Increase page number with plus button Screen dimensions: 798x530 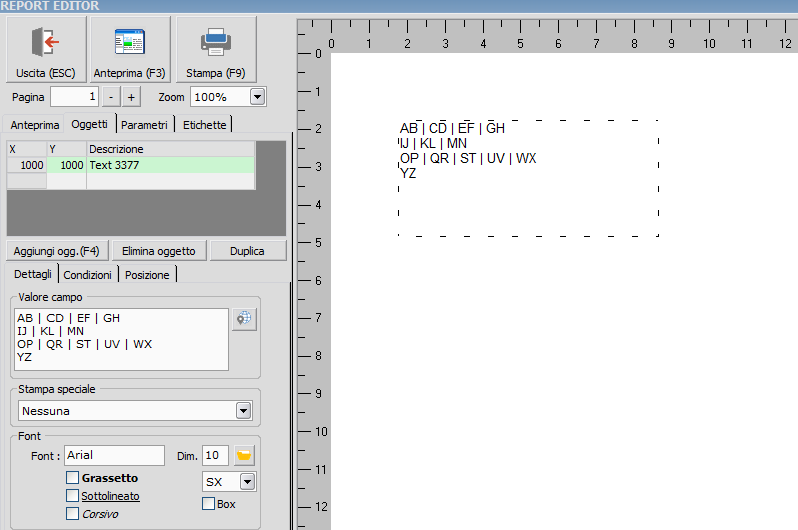(x=132, y=97)
